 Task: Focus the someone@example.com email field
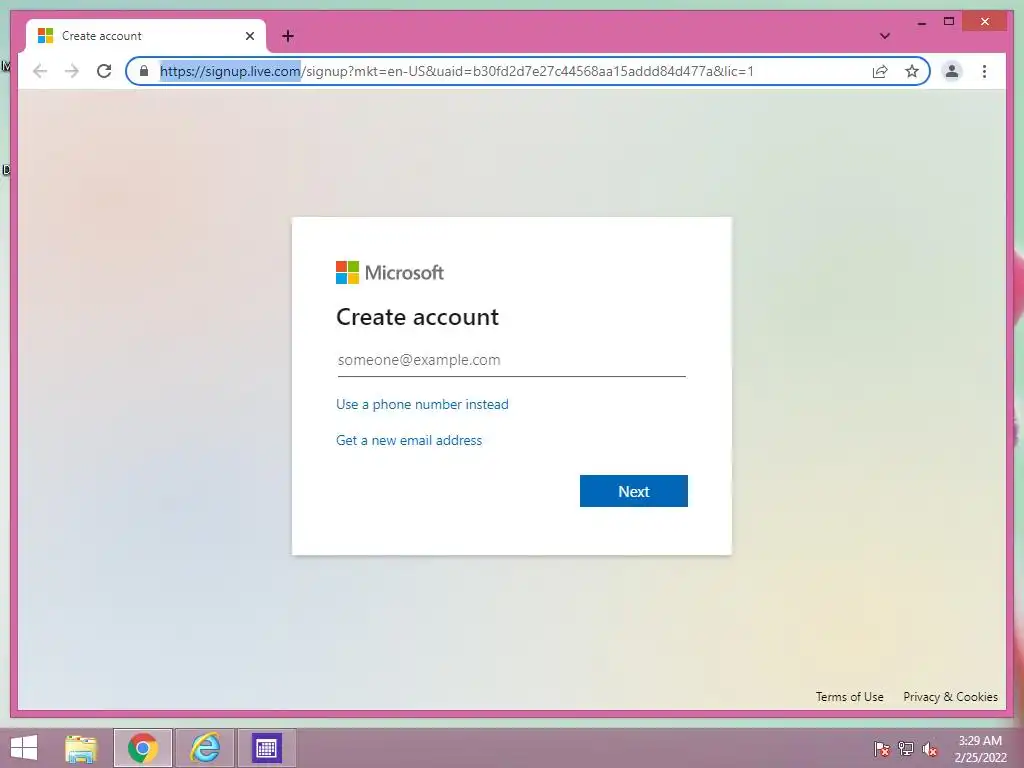(511, 360)
